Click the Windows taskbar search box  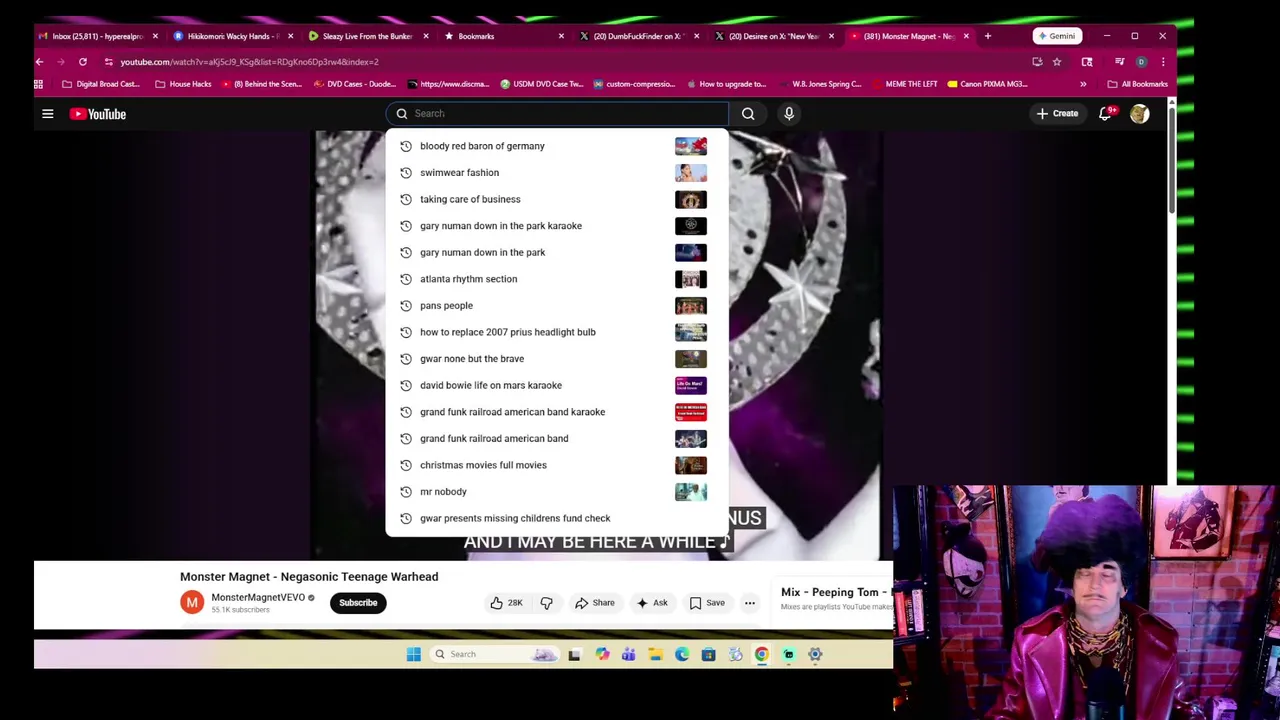(493, 655)
